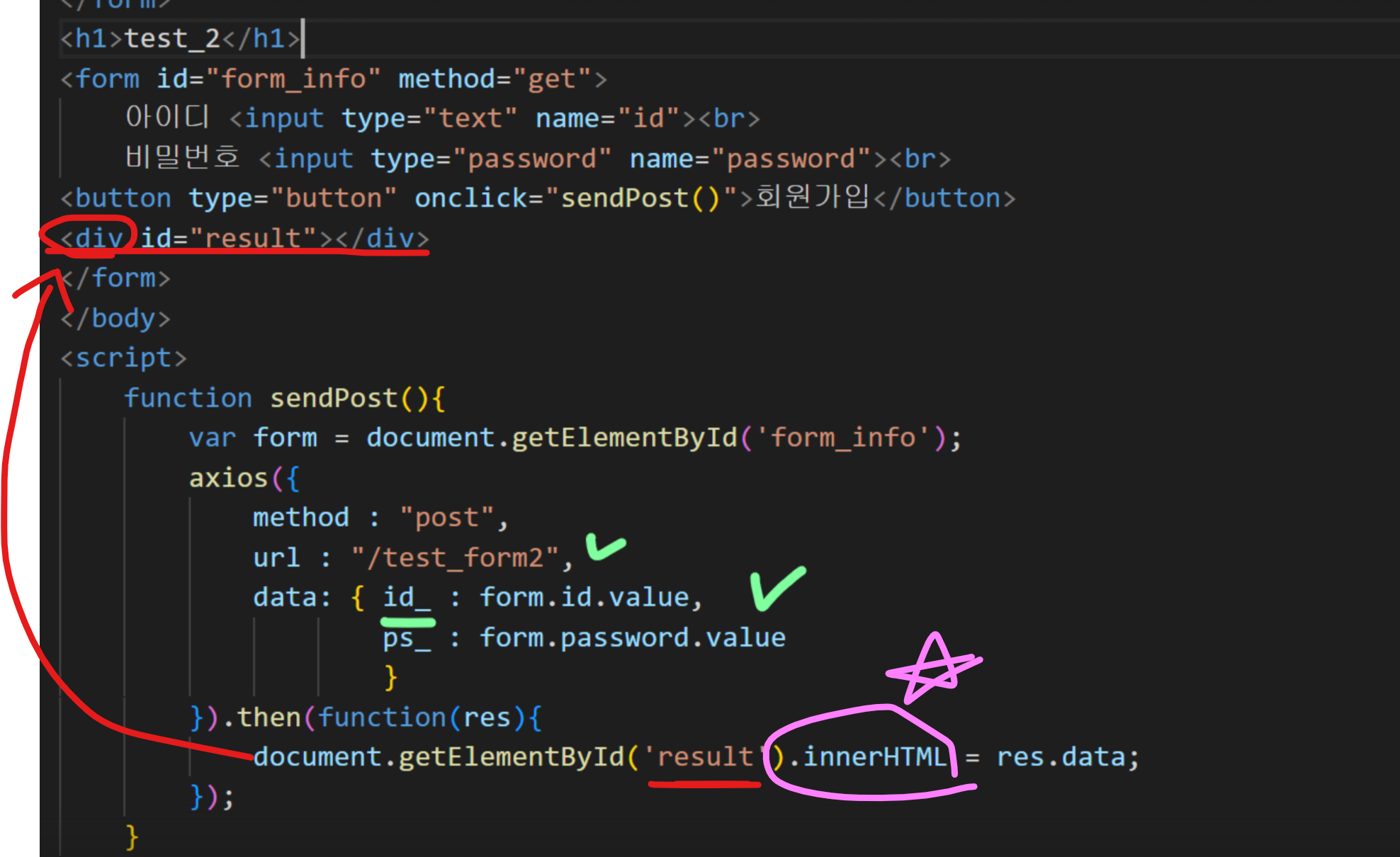
Task: Click the password input line
Action: coord(538,158)
